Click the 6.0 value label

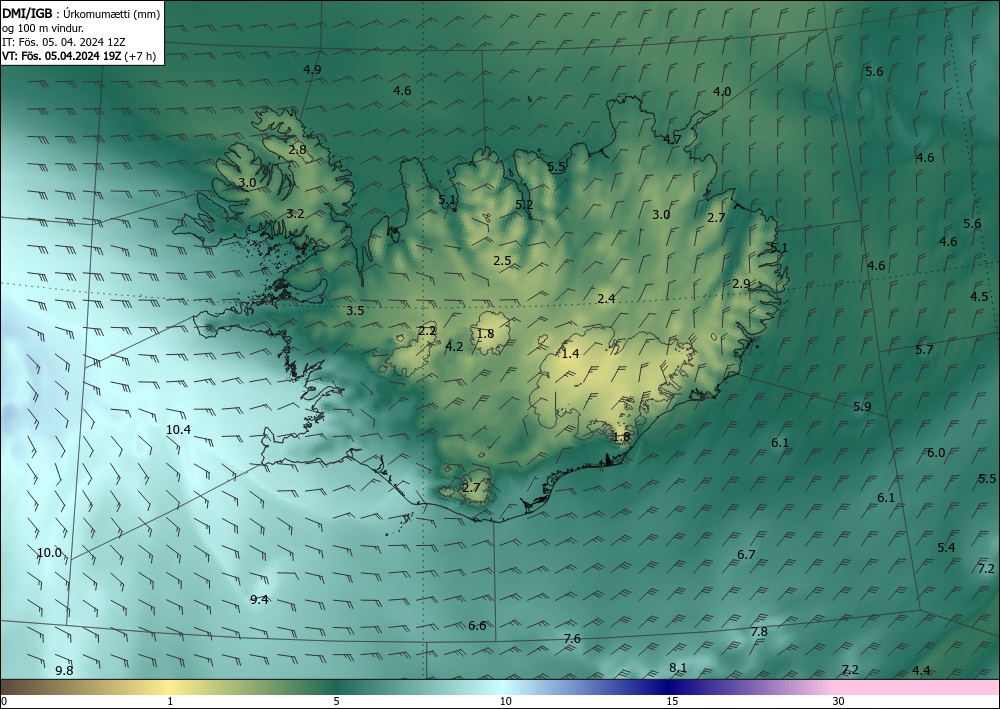click(x=936, y=453)
